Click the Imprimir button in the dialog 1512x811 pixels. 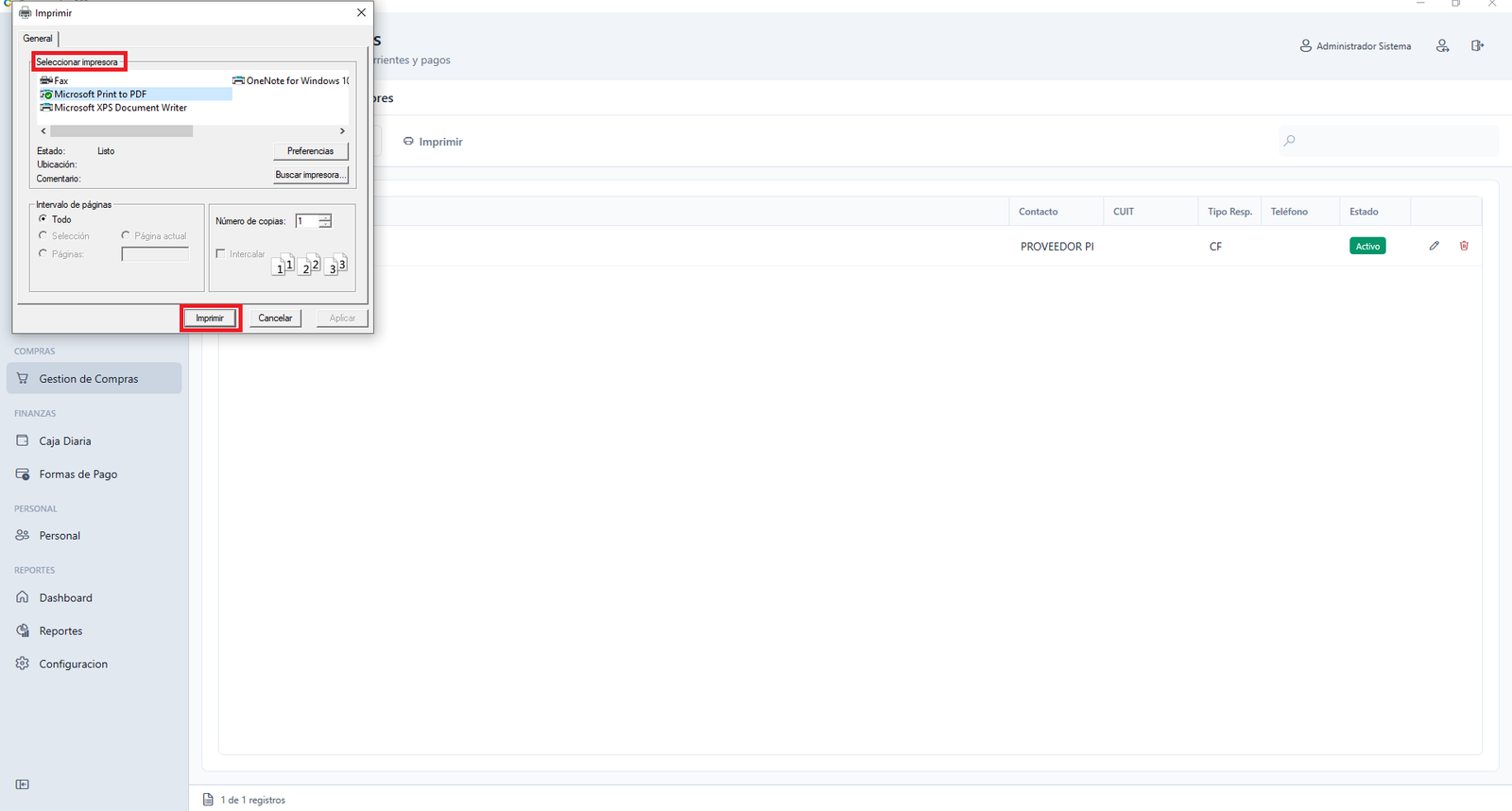click(x=210, y=318)
